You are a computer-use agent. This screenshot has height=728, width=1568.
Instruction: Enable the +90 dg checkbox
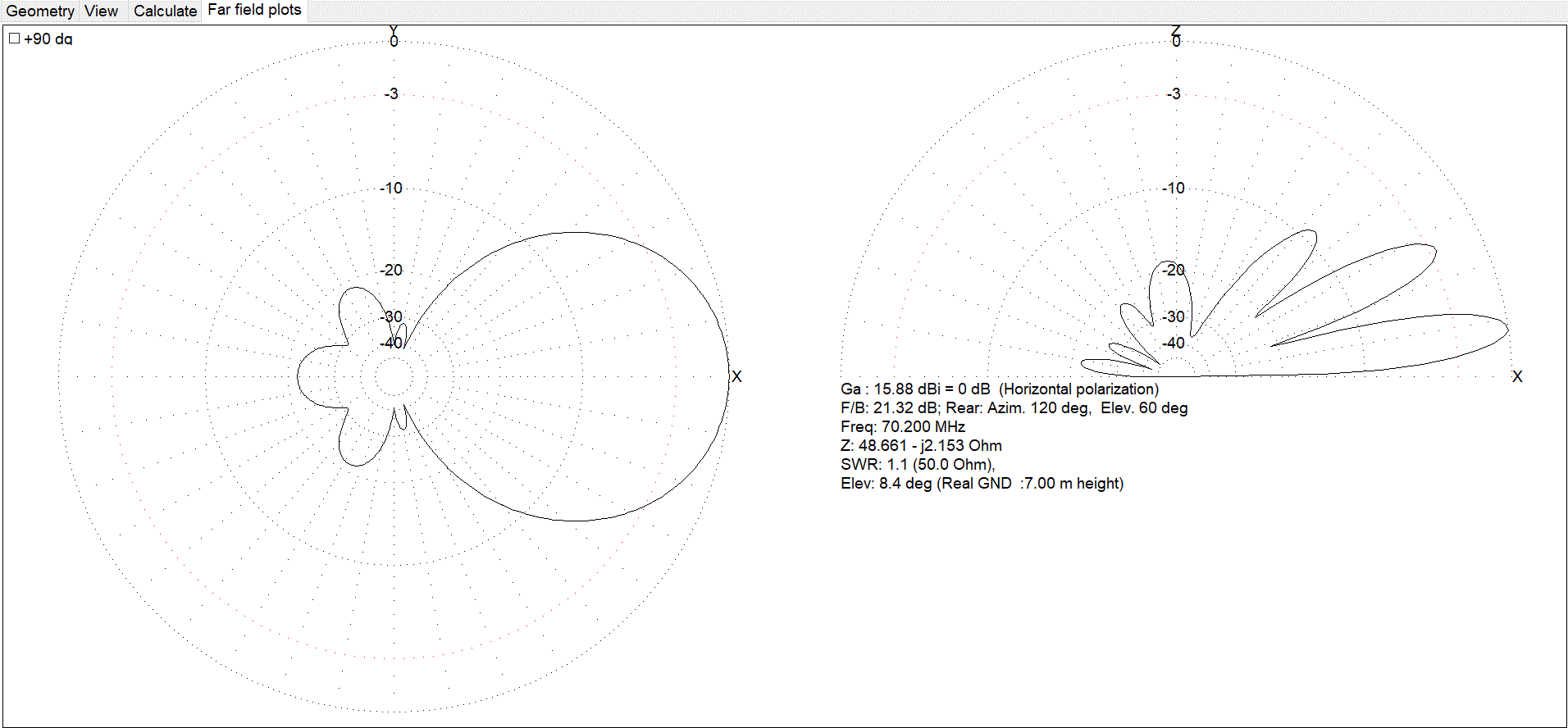click(x=15, y=39)
